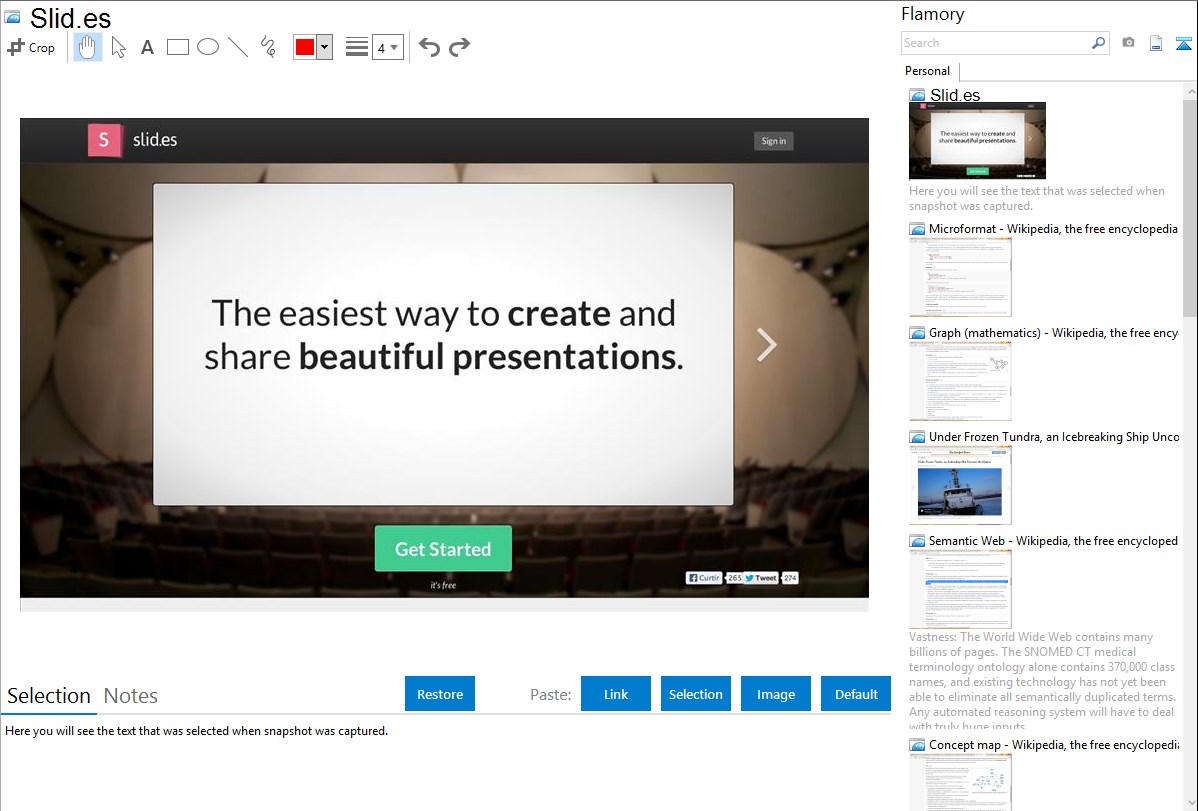Open the Under Frozen Tundra snapshot thumbnail
Image resolution: width=1198 pixels, height=811 pixels.
click(x=960, y=485)
